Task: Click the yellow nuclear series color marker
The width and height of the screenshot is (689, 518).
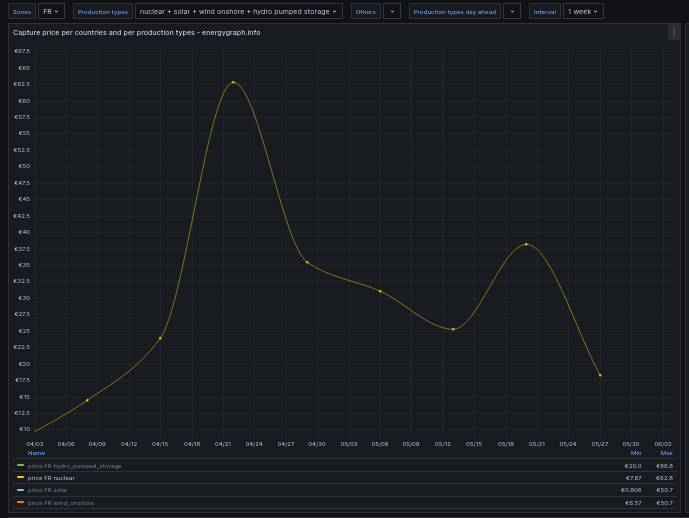Action: pos(21,478)
